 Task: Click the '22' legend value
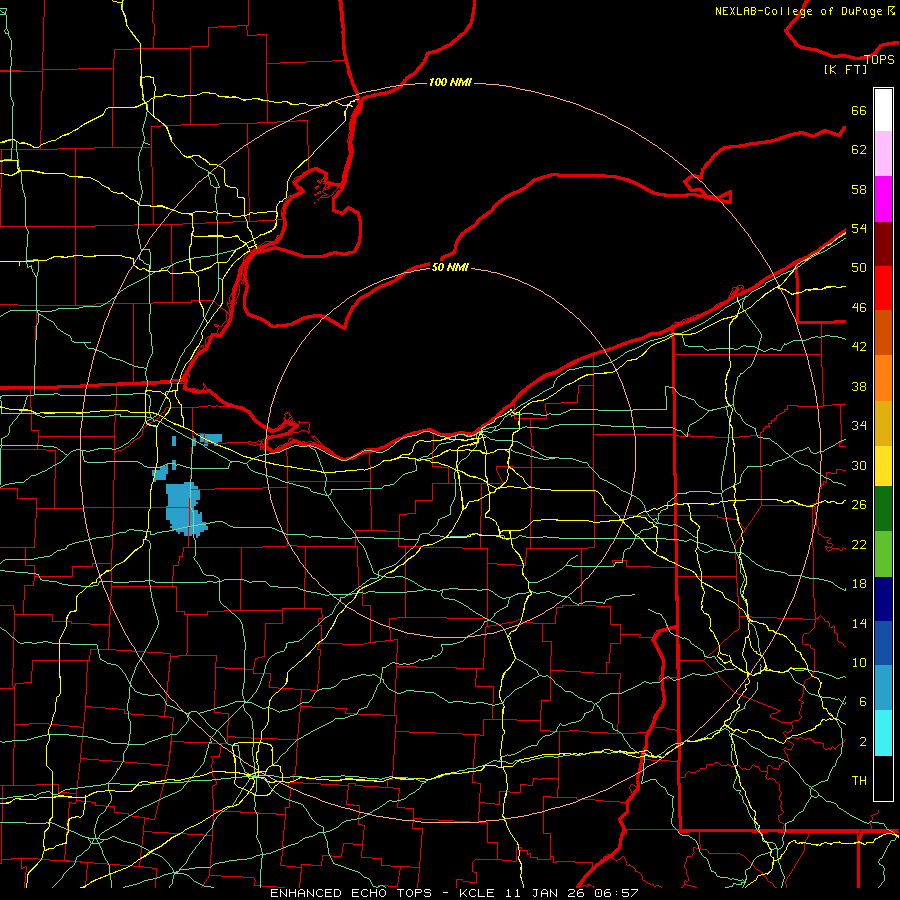tap(859, 544)
